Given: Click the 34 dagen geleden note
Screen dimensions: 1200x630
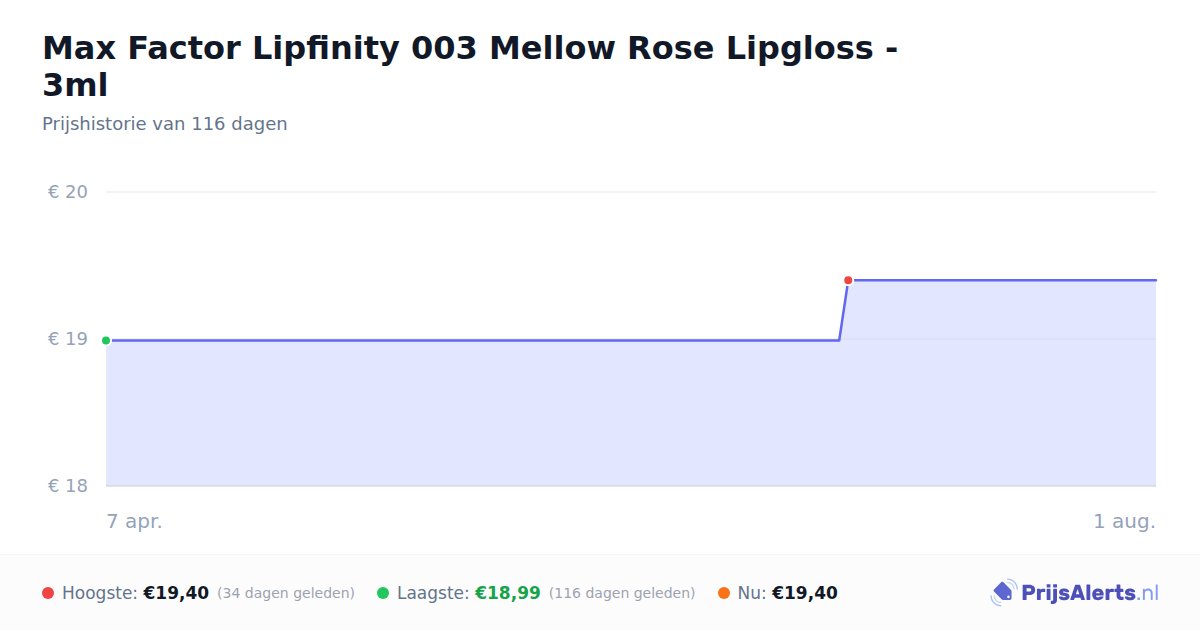Looking at the screenshot, I should (x=286, y=593).
